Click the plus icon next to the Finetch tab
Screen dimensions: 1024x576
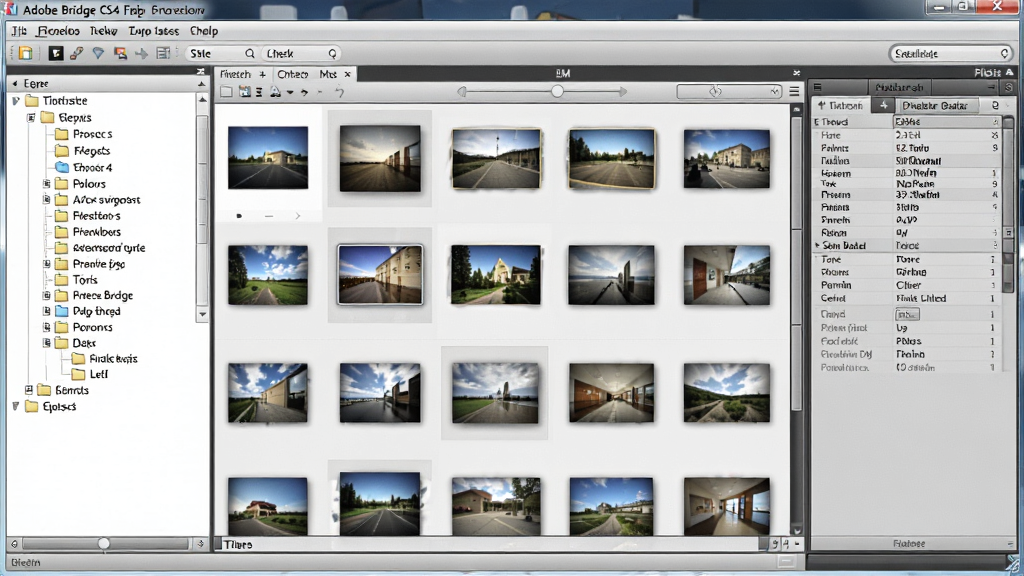coord(263,74)
